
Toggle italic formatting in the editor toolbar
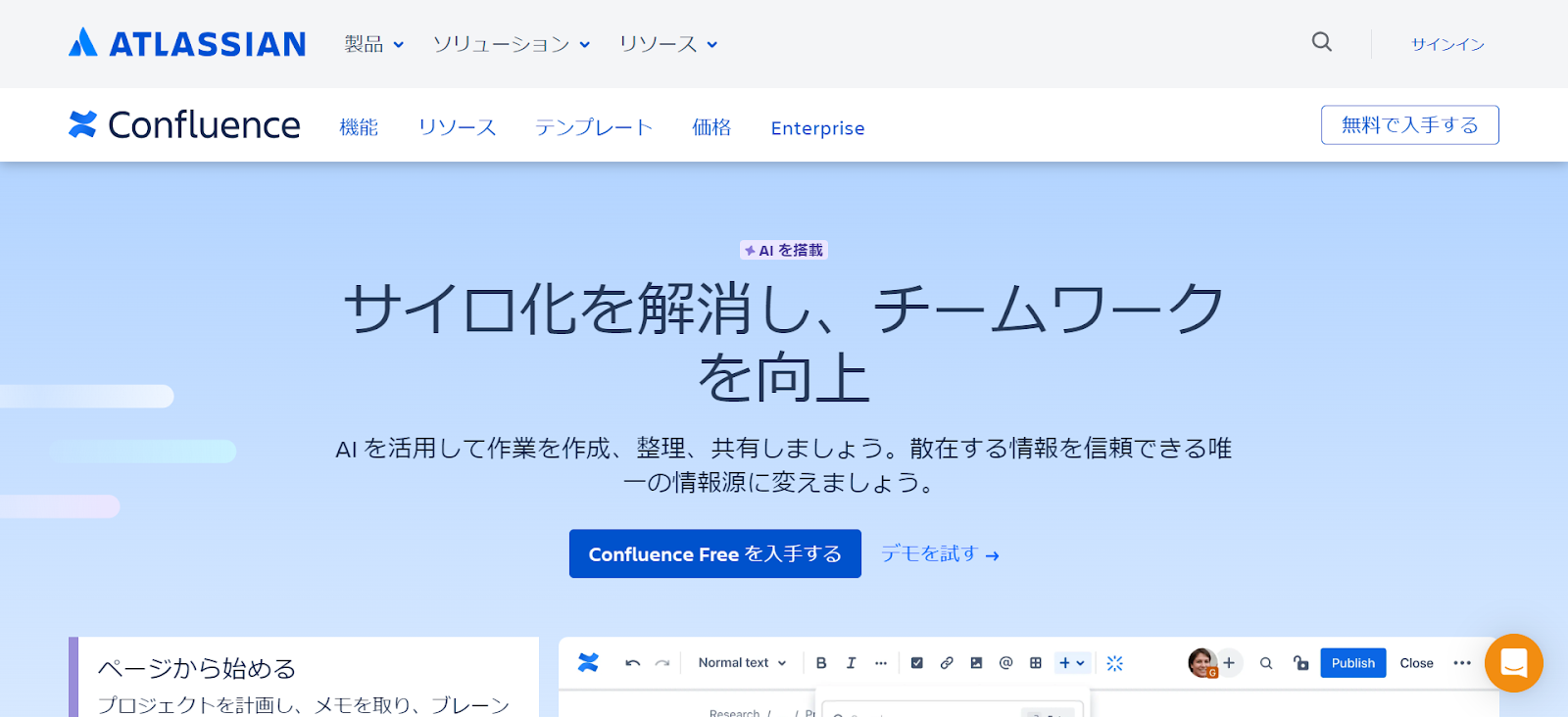click(851, 663)
